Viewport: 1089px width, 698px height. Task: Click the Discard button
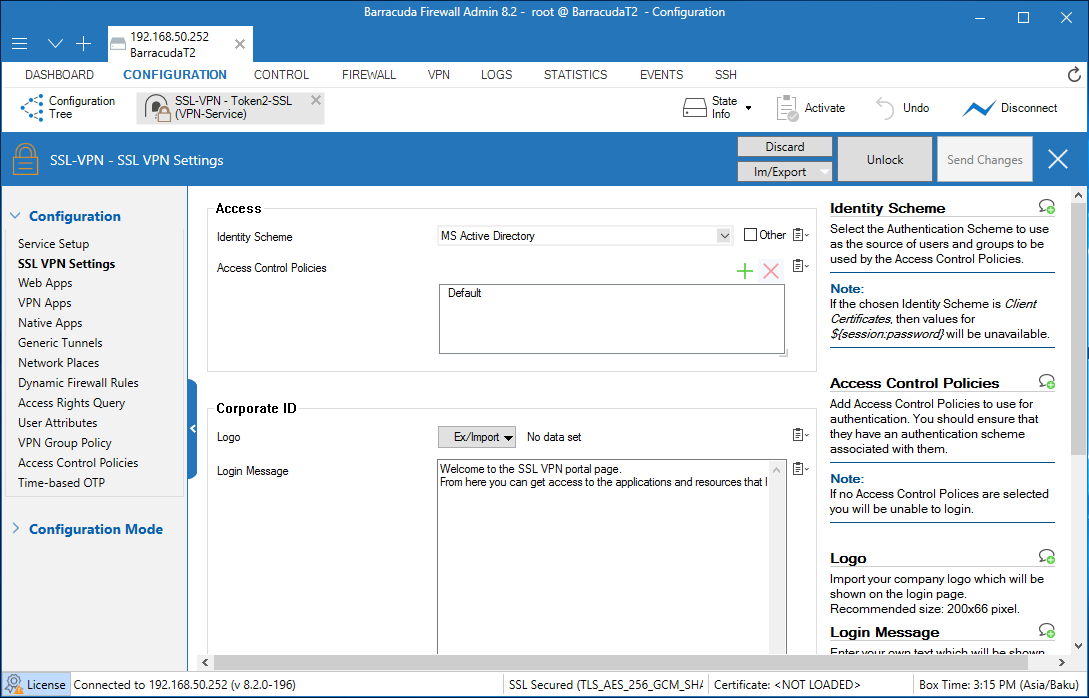point(785,147)
